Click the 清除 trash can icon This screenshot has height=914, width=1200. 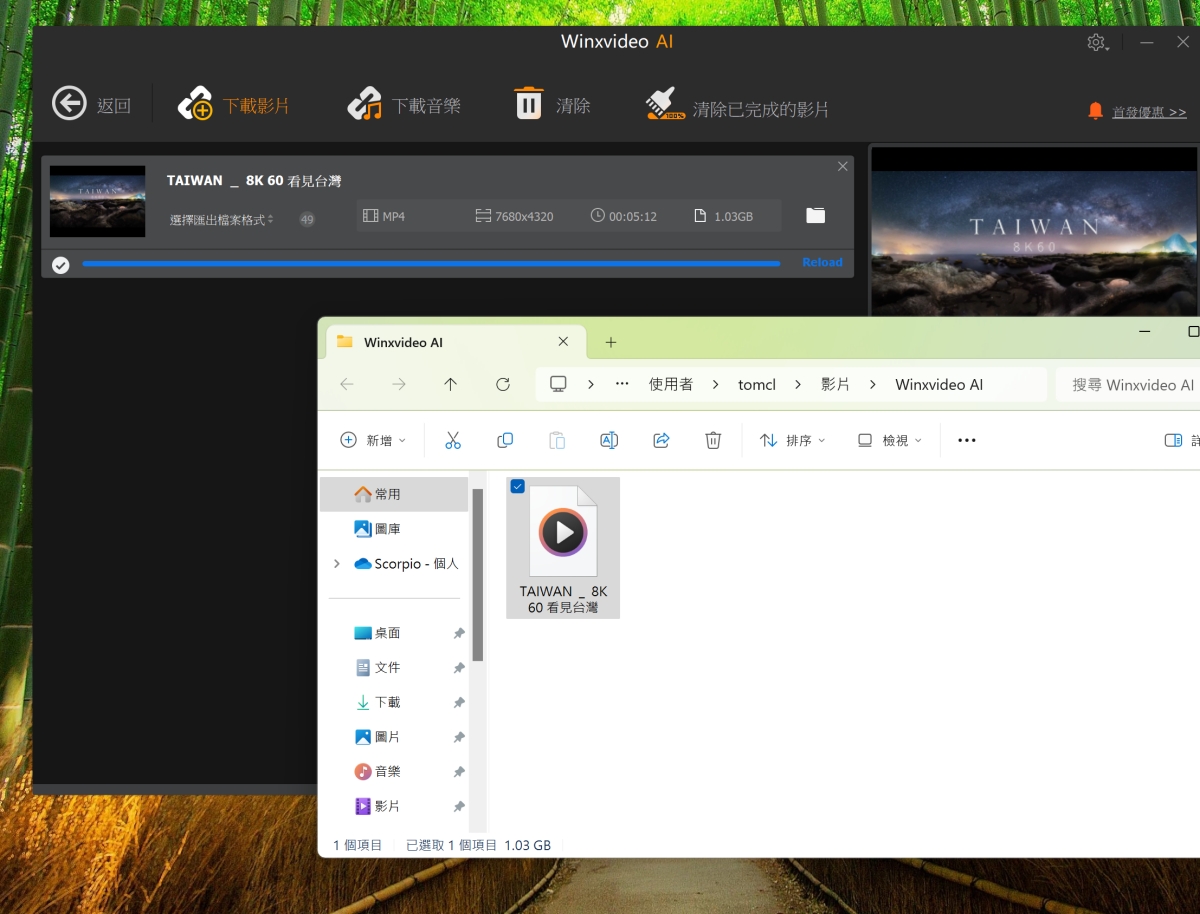(x=529, y=103)
